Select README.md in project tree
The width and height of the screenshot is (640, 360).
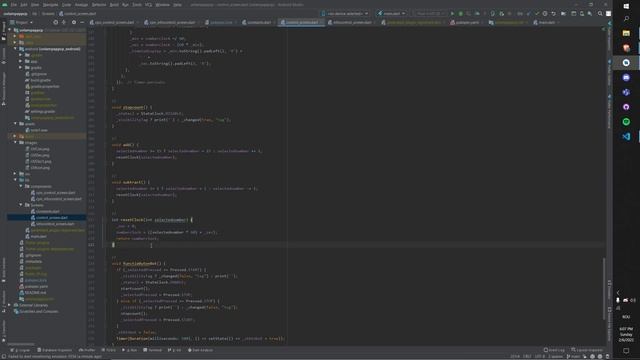point(33,293)
